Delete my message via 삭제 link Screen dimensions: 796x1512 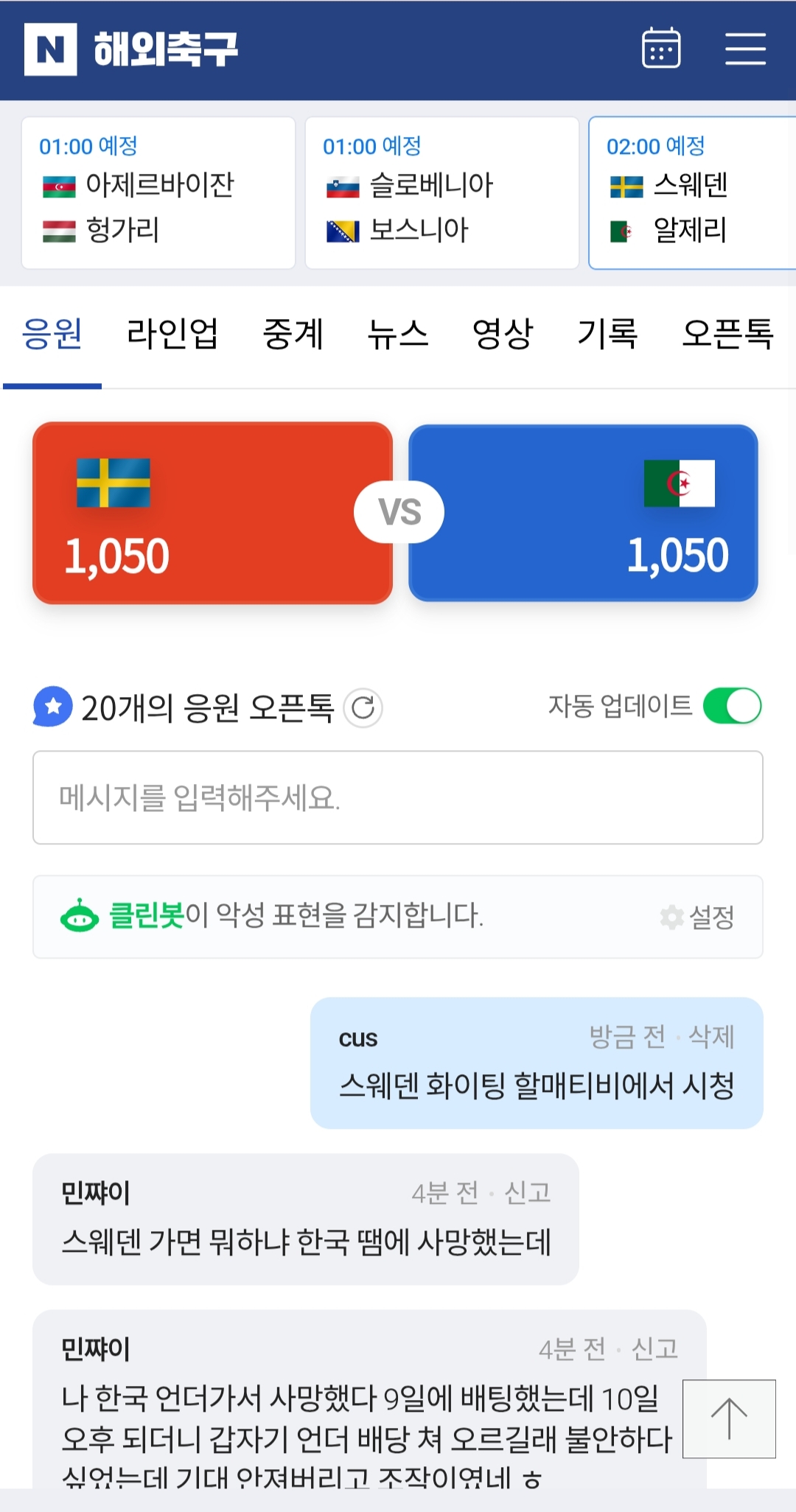tap(711, 1037)
